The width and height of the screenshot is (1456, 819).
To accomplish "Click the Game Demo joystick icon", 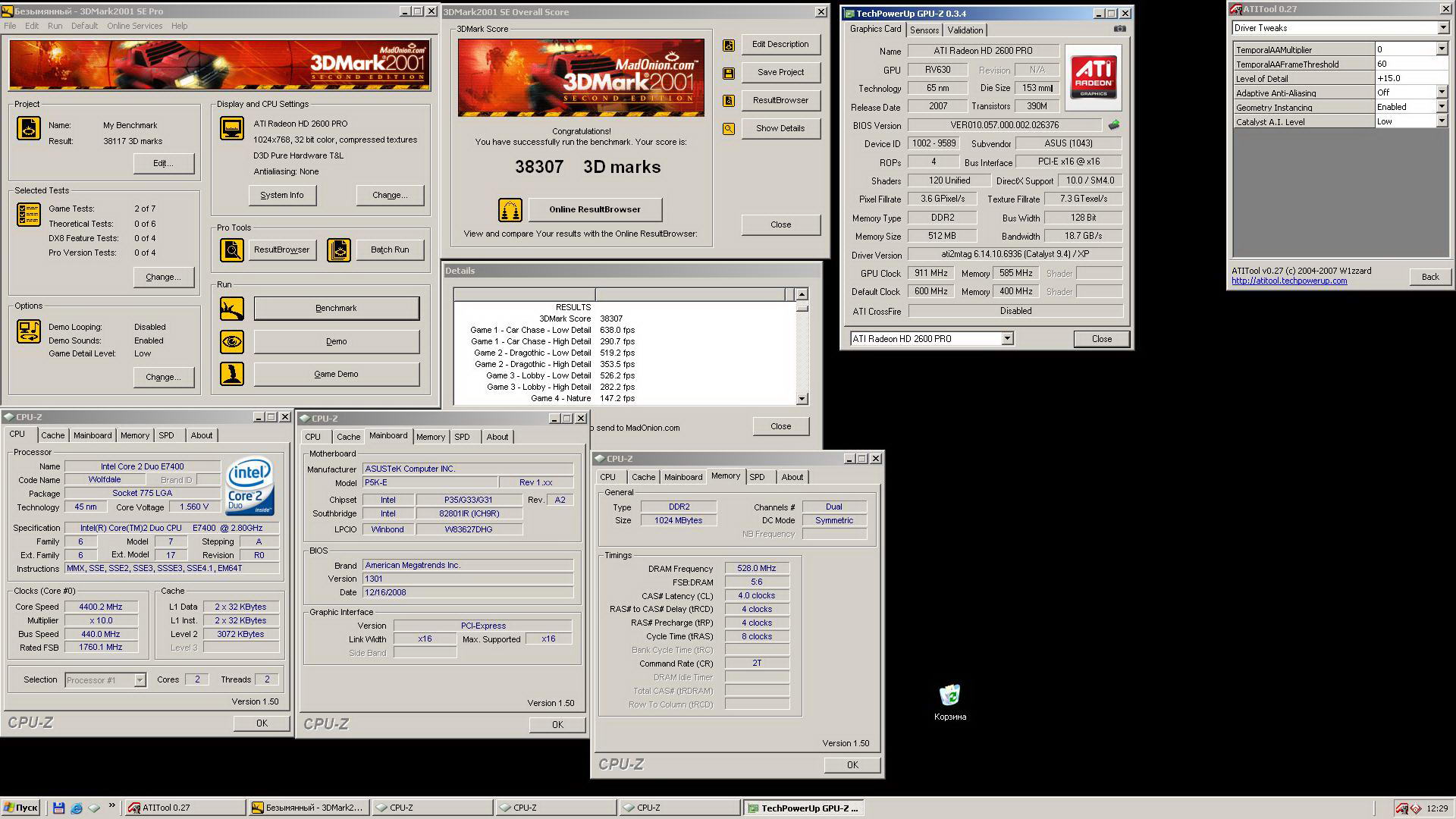I will (232, 374).
